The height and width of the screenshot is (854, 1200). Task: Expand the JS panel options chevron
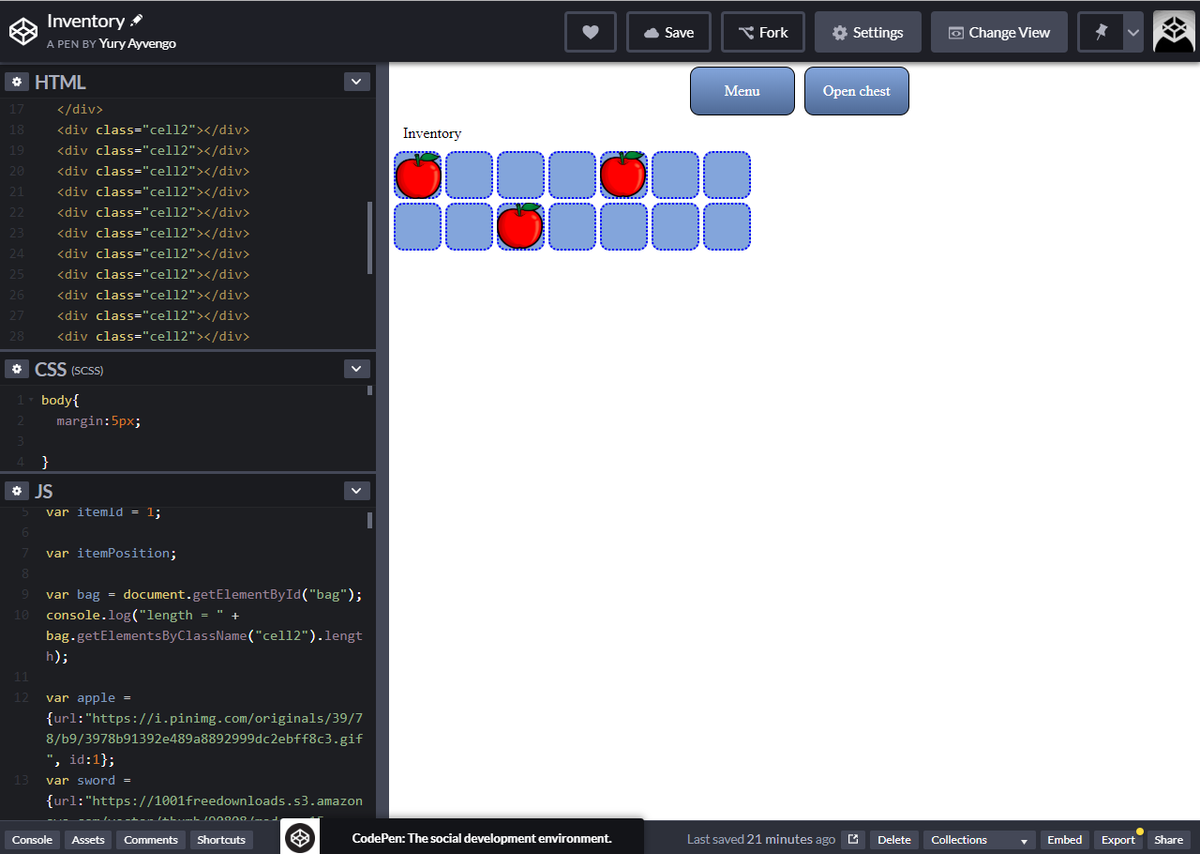[x=357, y=491]
